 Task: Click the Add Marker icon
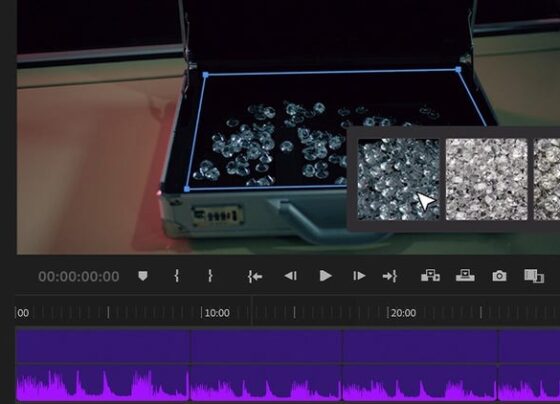click(143, 276)
